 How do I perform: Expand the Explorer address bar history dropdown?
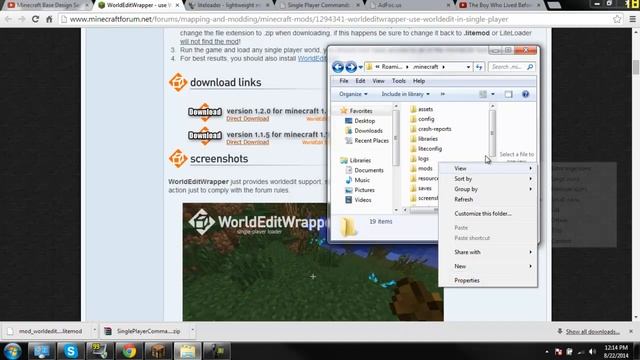coord(468,67)
